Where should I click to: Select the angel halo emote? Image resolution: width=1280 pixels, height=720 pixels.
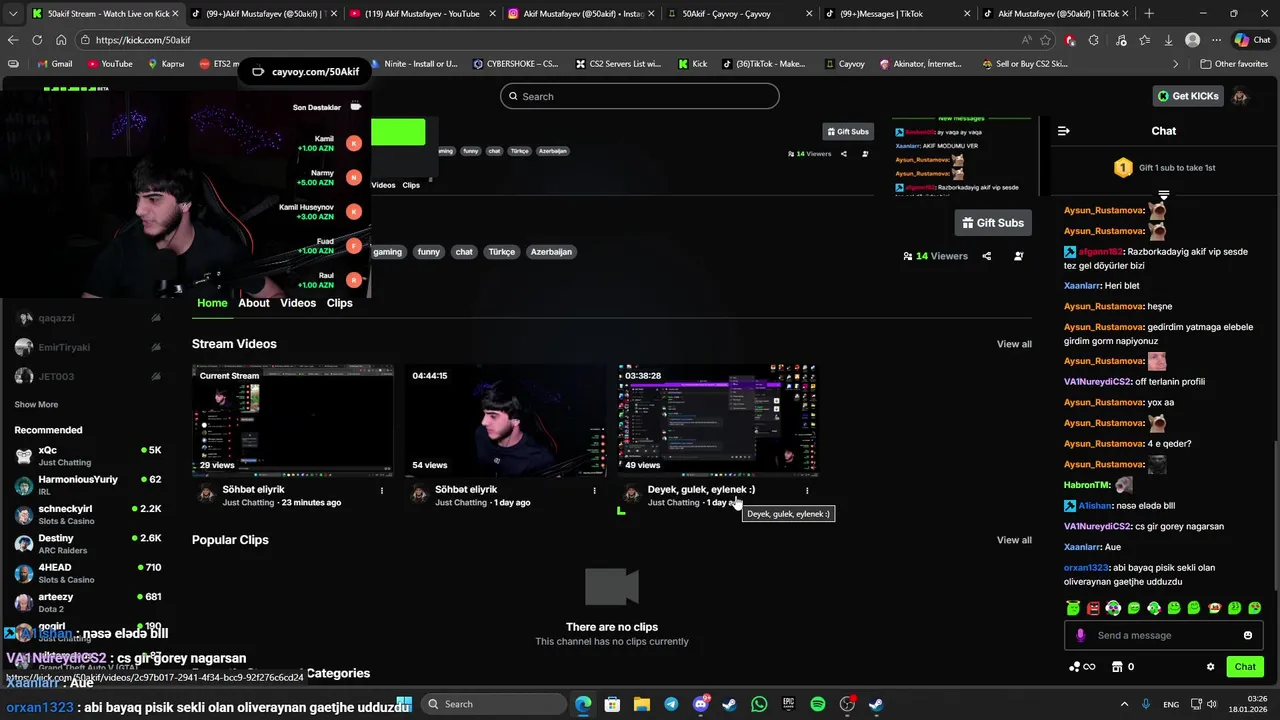point(1073,607)
